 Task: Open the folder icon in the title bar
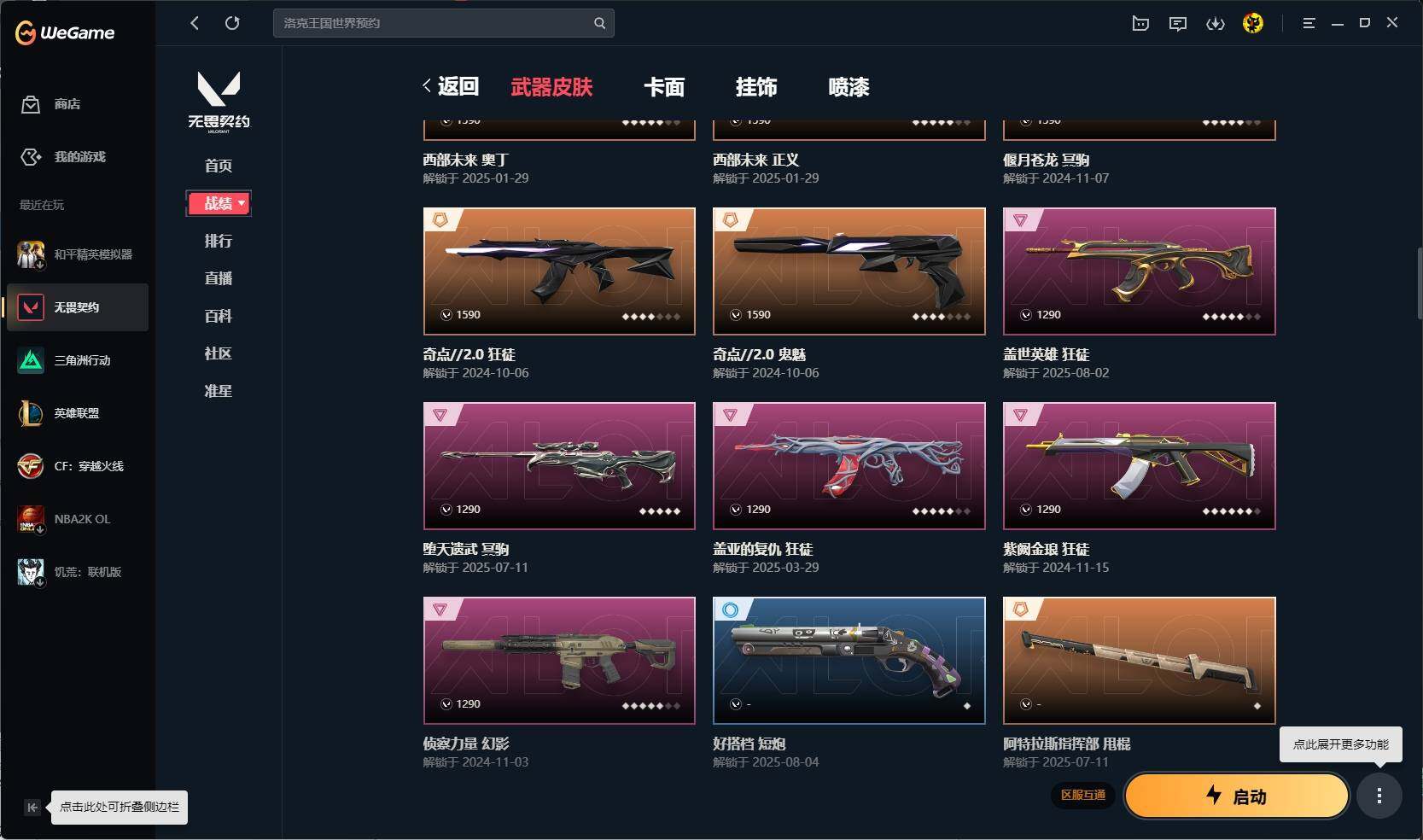[x=1140, y=24]
